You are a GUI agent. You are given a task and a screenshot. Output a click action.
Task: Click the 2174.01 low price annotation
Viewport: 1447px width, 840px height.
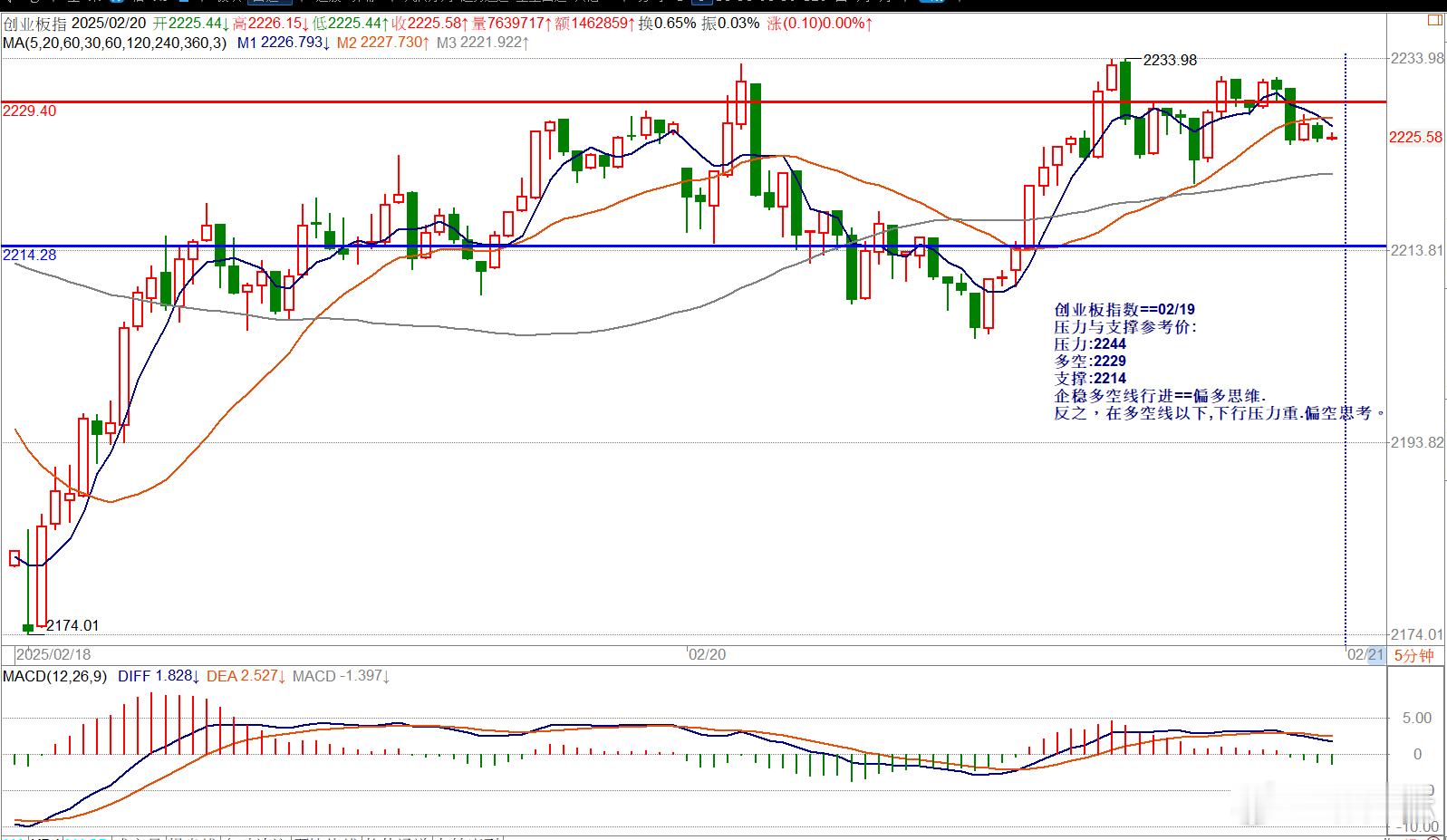tap(72, 625)
